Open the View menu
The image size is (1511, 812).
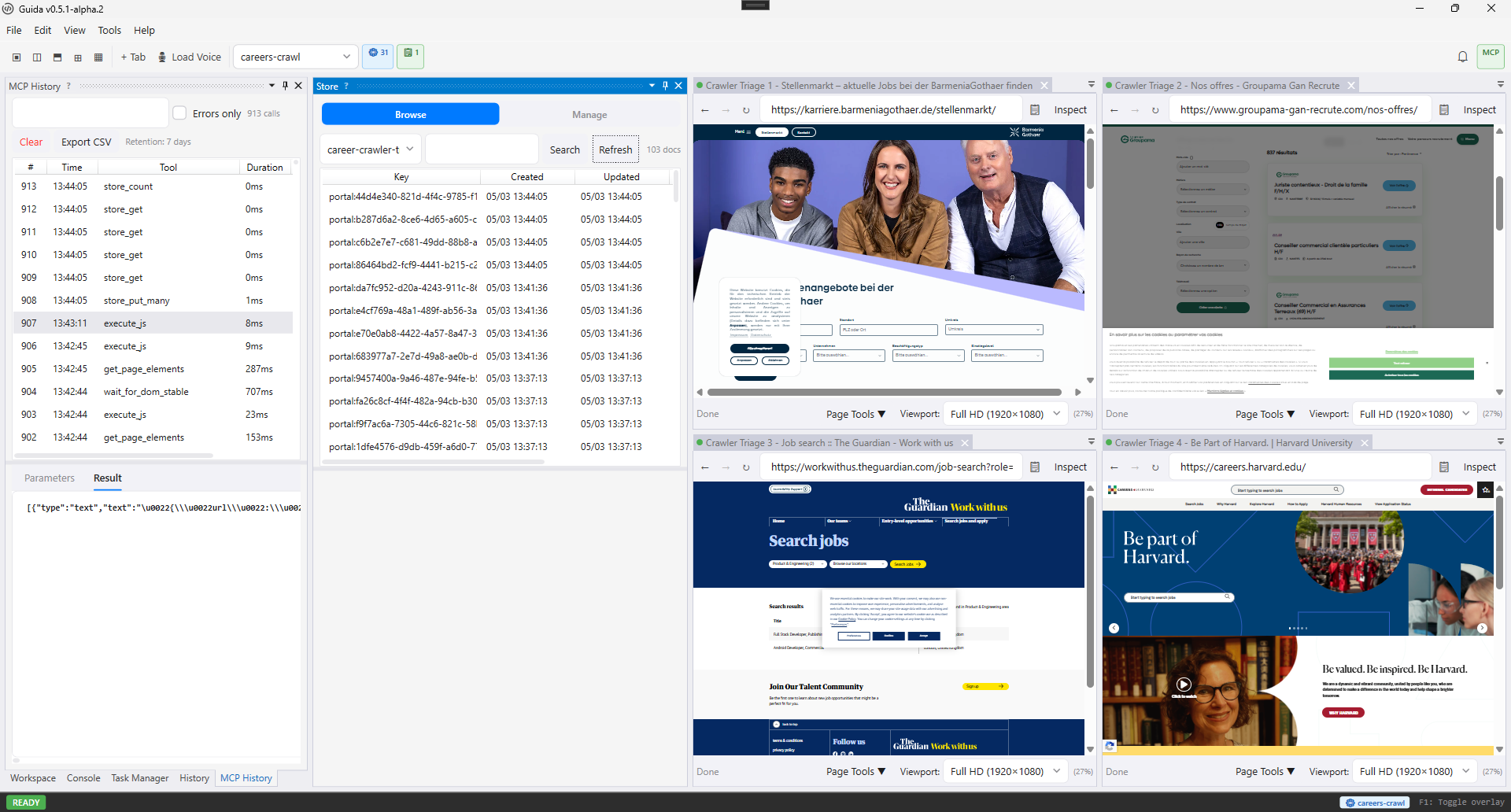pos(75,31)
